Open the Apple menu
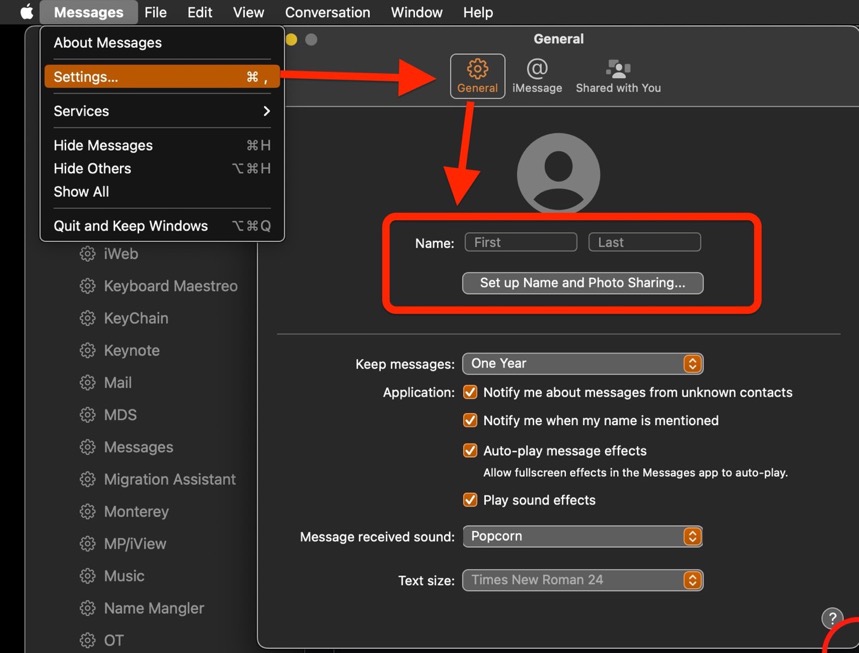 coord(27,12)
